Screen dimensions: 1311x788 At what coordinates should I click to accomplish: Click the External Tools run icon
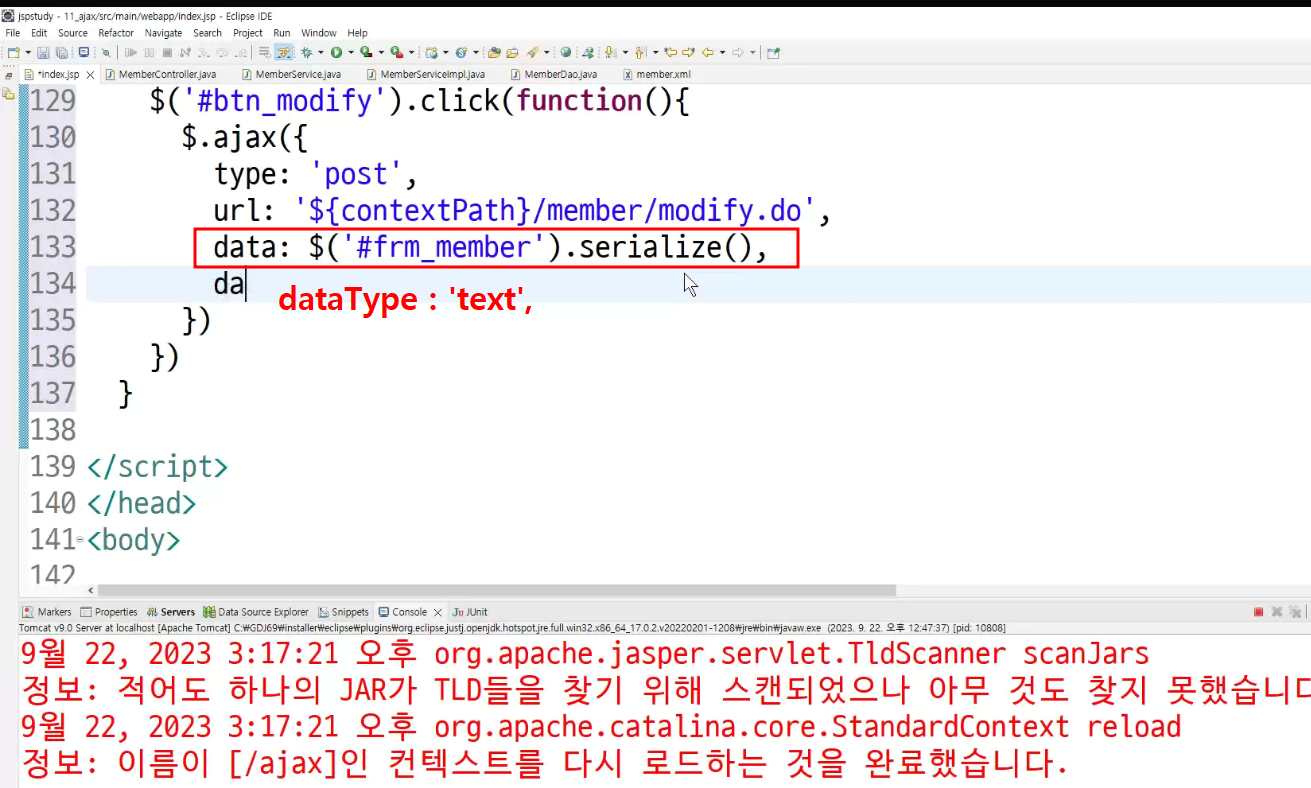pyautogui.click(x=396, y=52)
